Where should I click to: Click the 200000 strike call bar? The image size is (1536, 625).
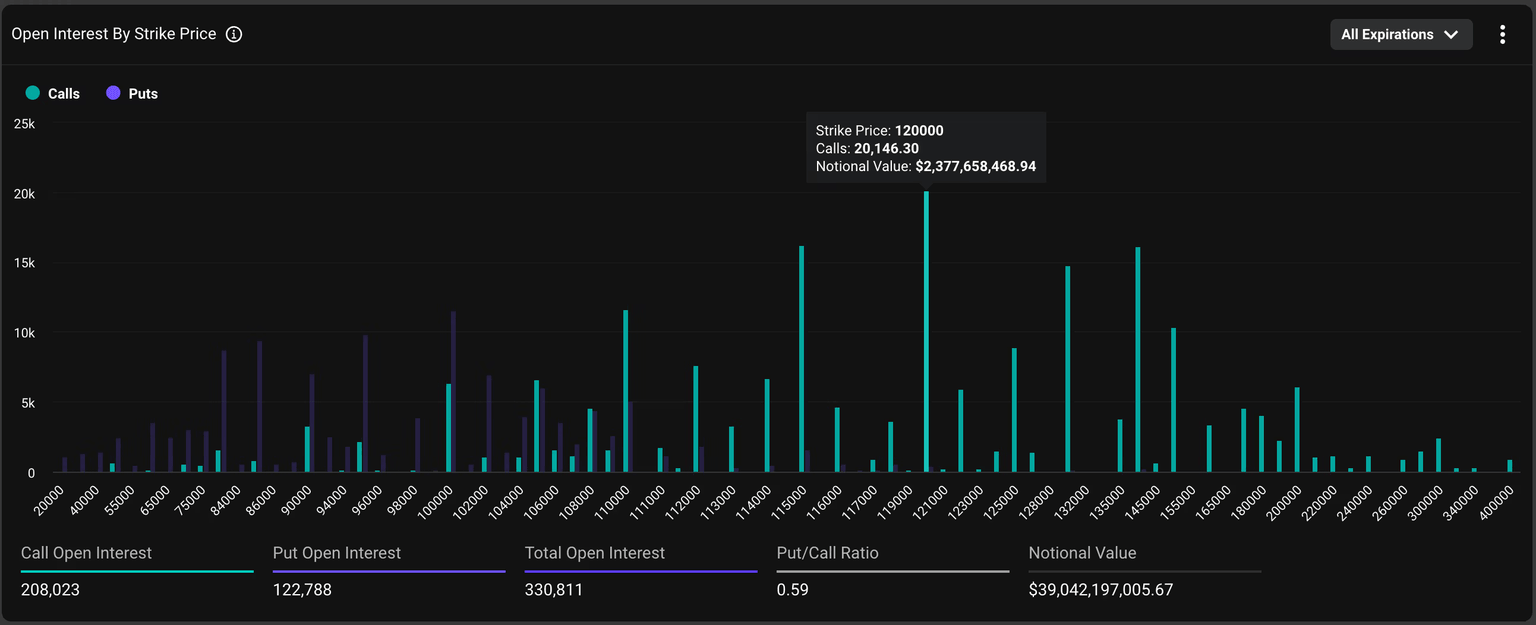point(1297,430)
